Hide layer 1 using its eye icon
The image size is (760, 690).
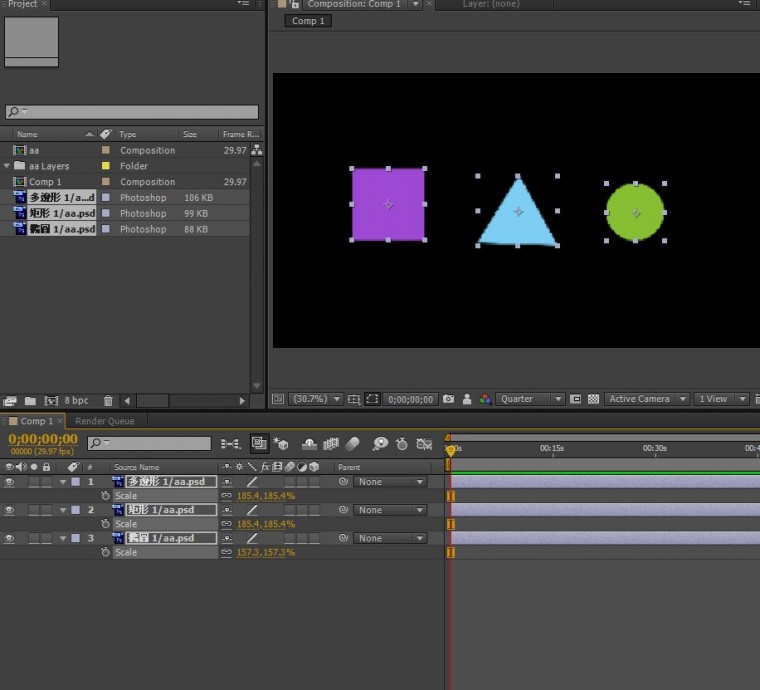click(x=10, y=482)
